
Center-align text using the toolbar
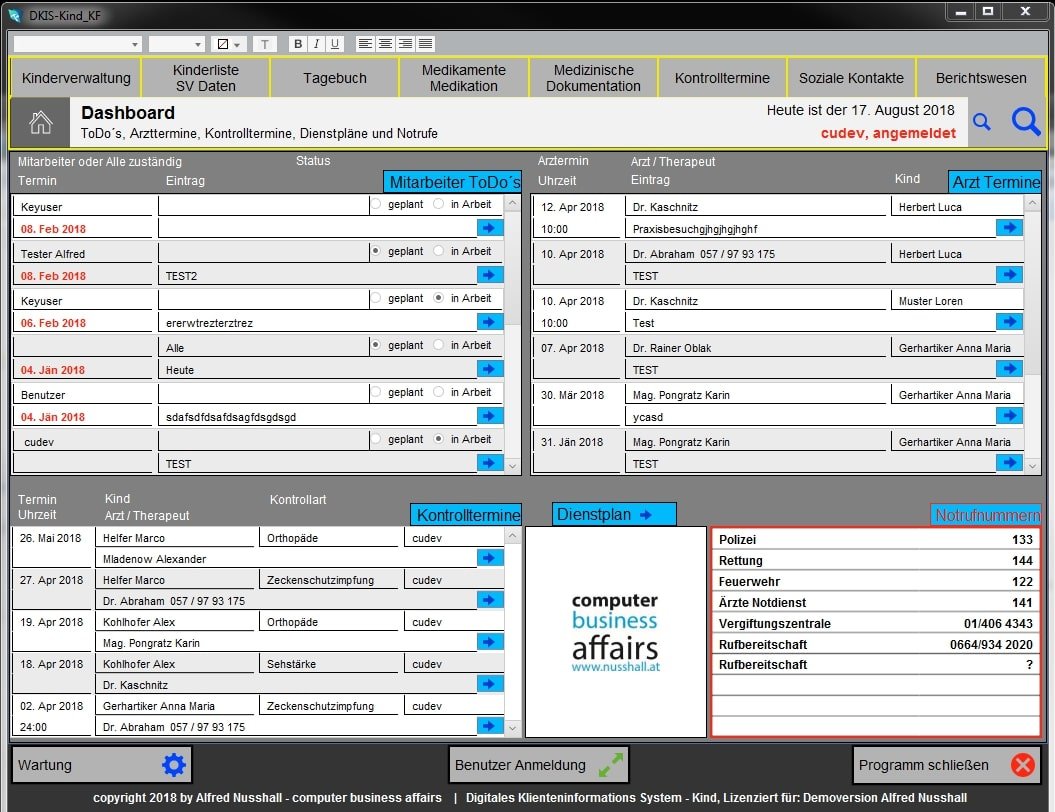[385, 44]
